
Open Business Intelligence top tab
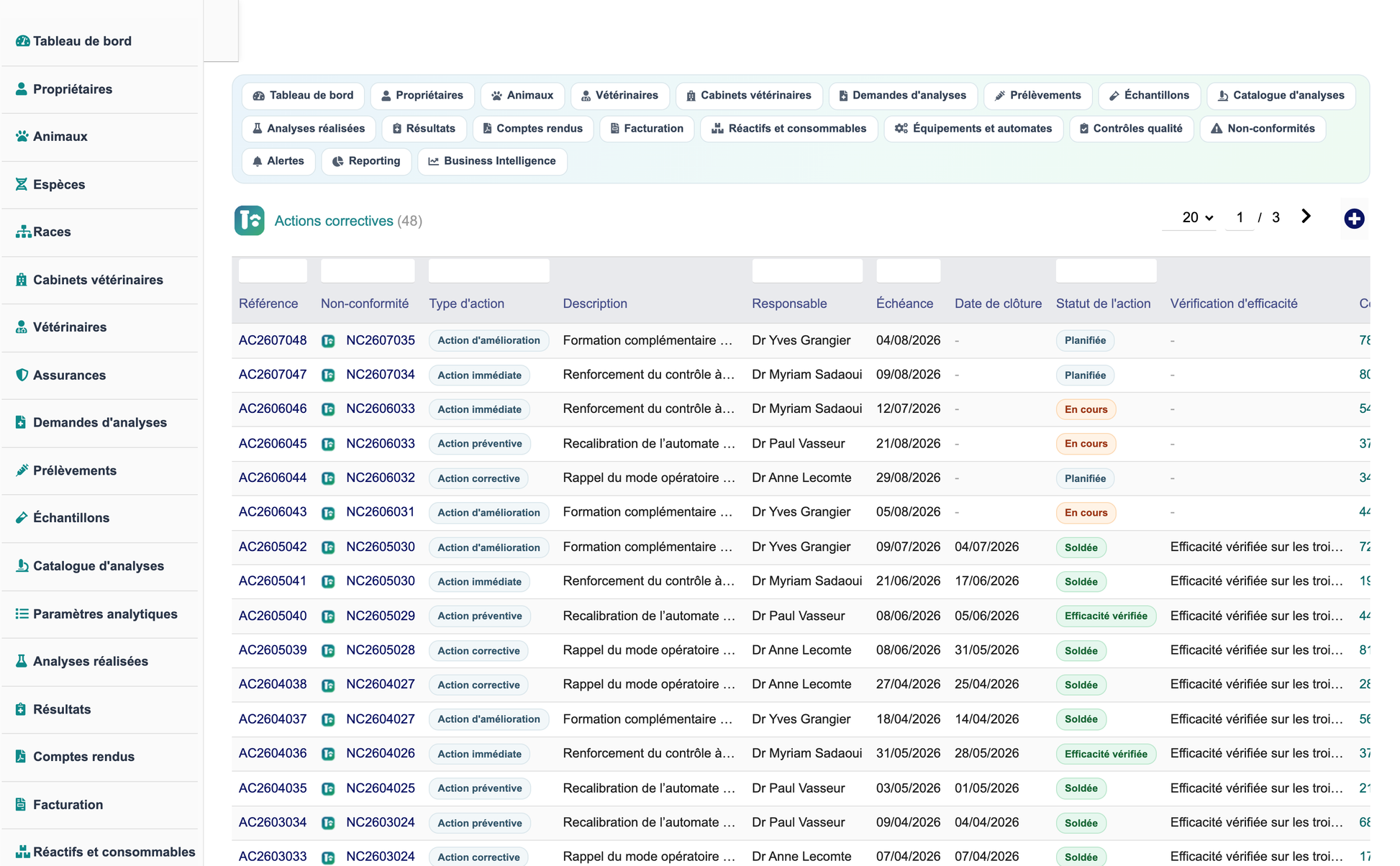[x=492, y=161]
